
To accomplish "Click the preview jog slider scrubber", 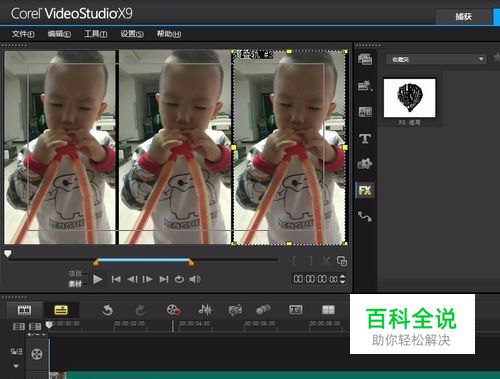I will coord(8,254).
